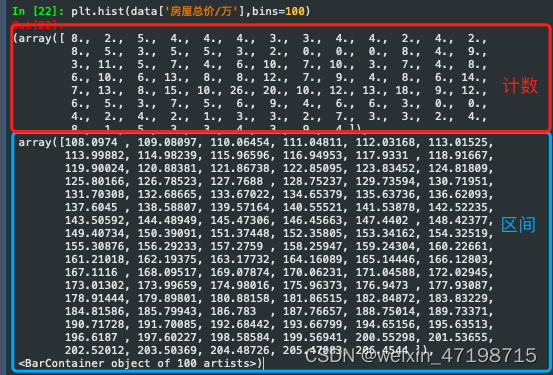Screen dimensions: 553x375
Task: Select bin edge 199.56941
Action: [312, 337]
